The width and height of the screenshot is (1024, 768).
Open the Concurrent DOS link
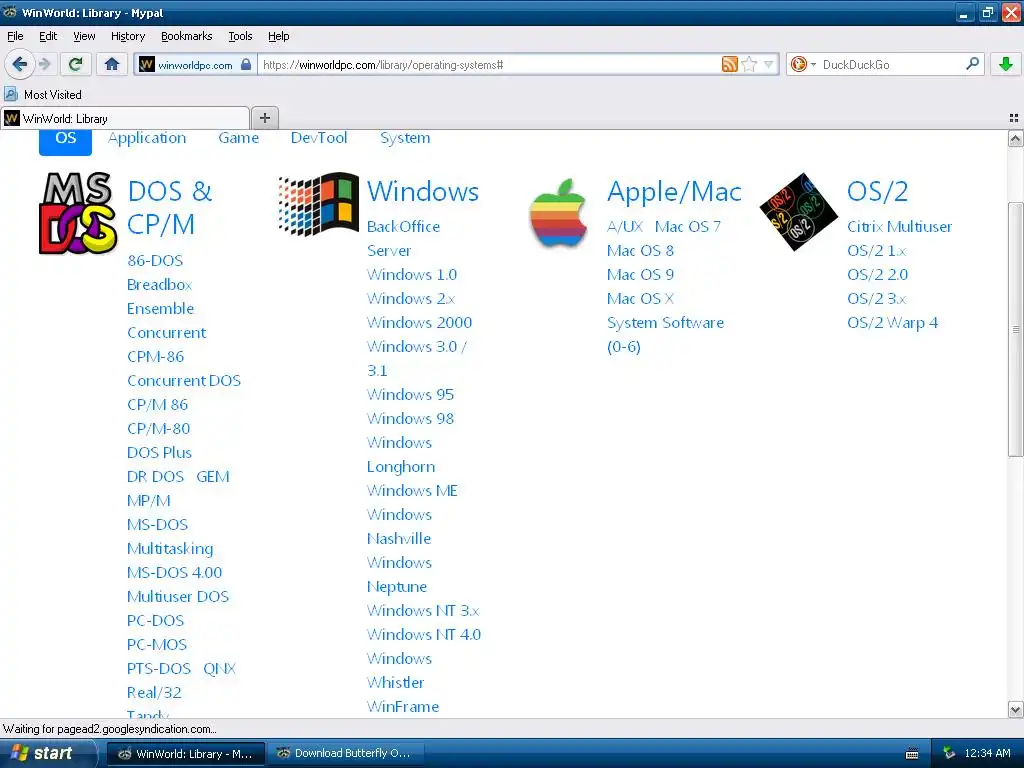[x=184, y=381]
